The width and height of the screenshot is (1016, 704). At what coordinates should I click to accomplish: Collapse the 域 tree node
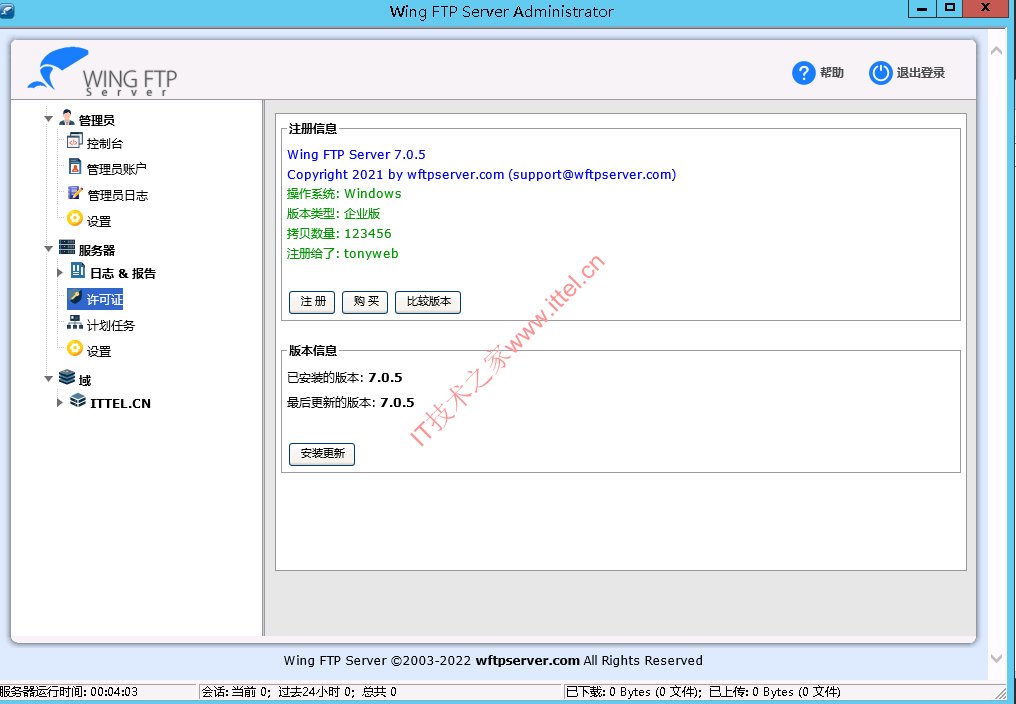click(49, 379)
